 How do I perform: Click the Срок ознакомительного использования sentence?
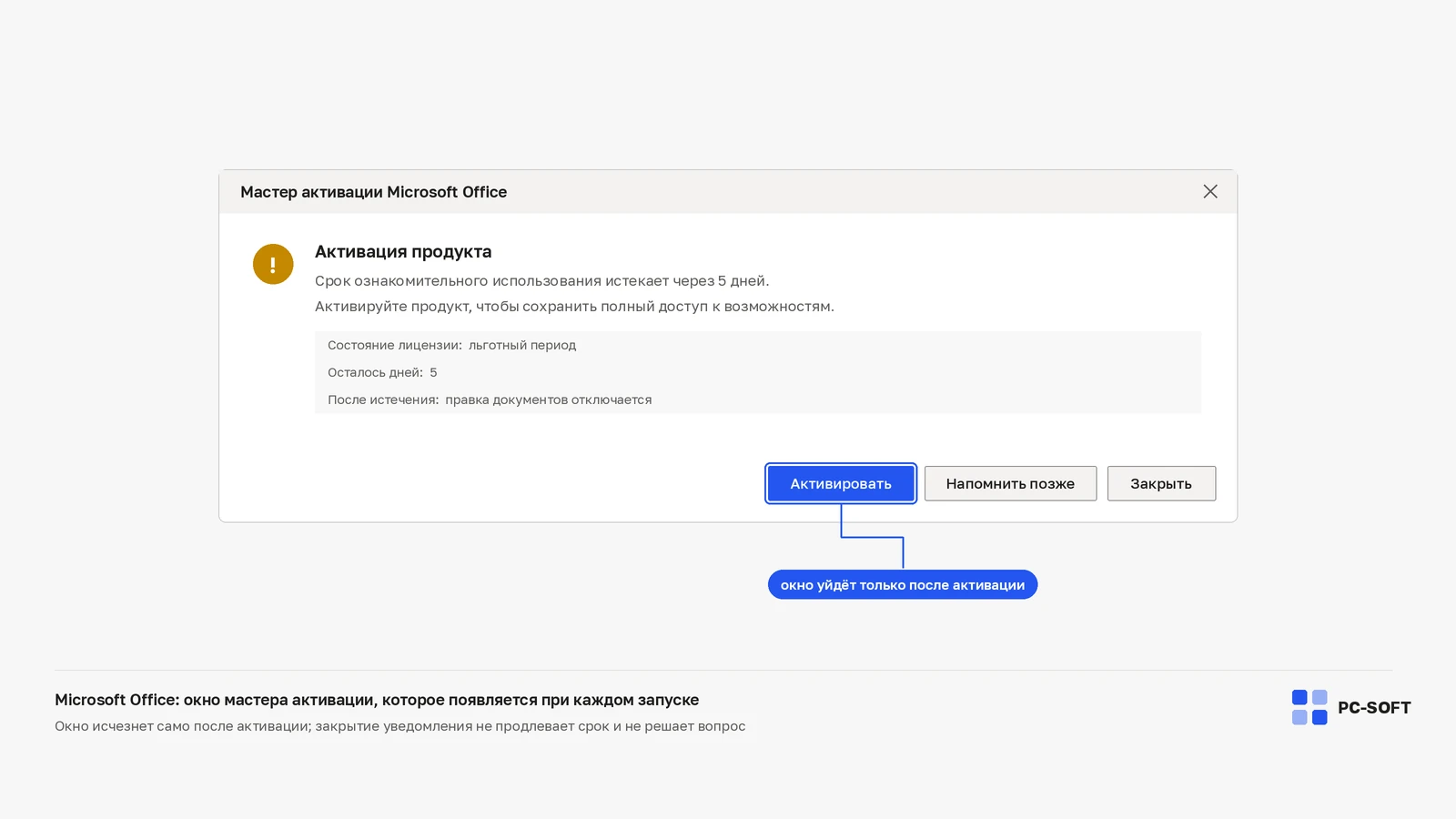tap(541, 280)
